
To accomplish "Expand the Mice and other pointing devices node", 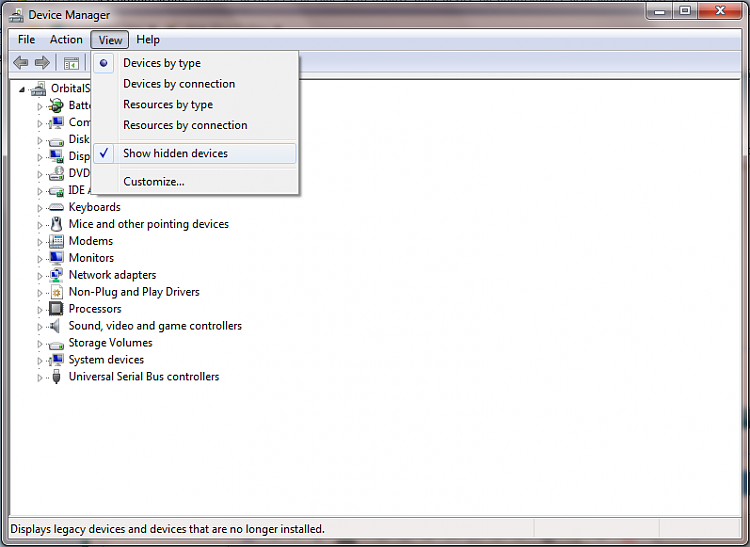I will click(x=40, y=225).
